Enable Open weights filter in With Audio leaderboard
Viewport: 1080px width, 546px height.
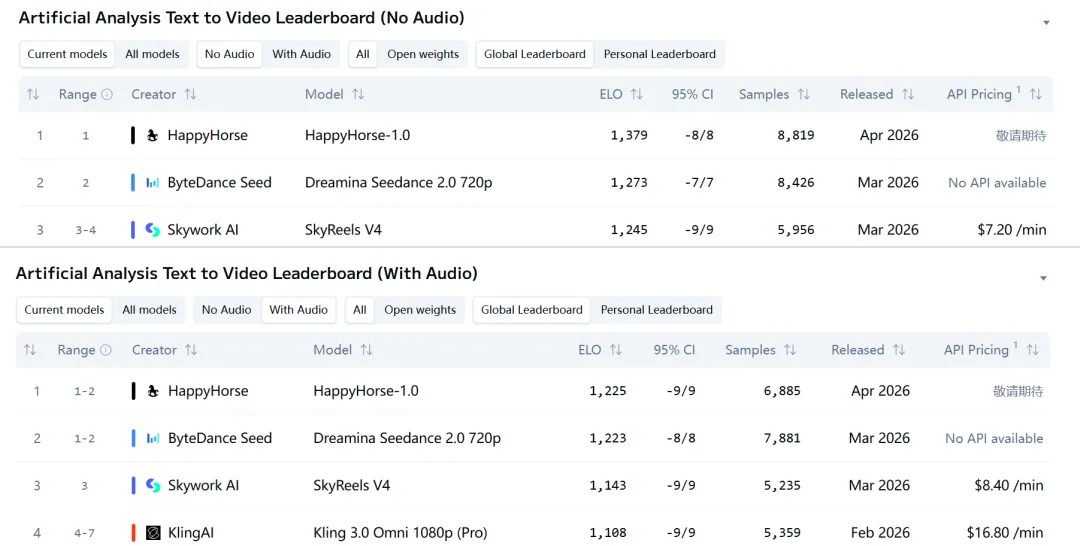pyautogui.click(x=420, y=310)
